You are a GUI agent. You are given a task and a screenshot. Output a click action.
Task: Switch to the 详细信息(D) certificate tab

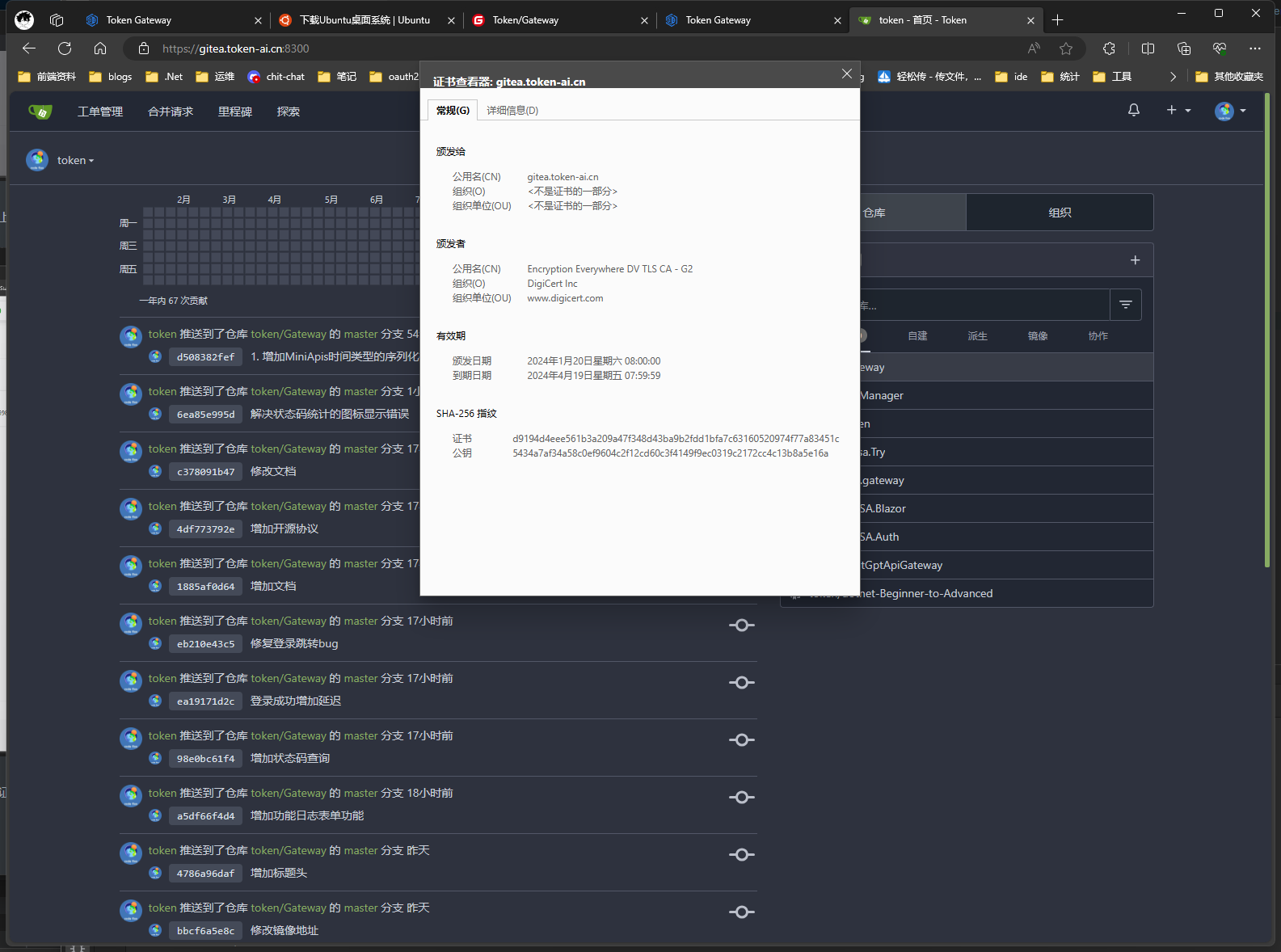(512, 111)
